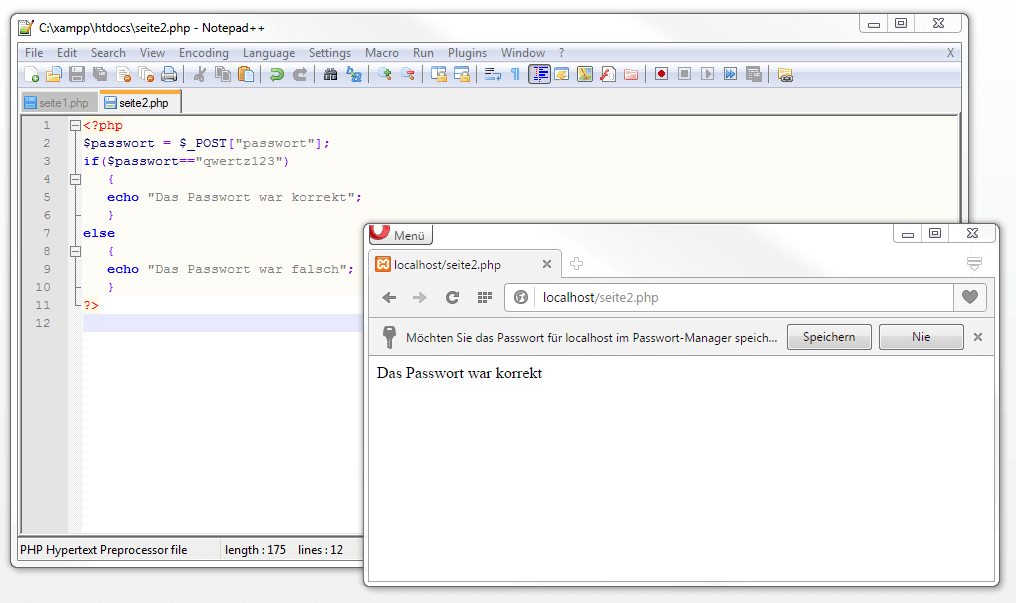Open the Function List panel
The image size is (1016, 603).
[608, 74]
